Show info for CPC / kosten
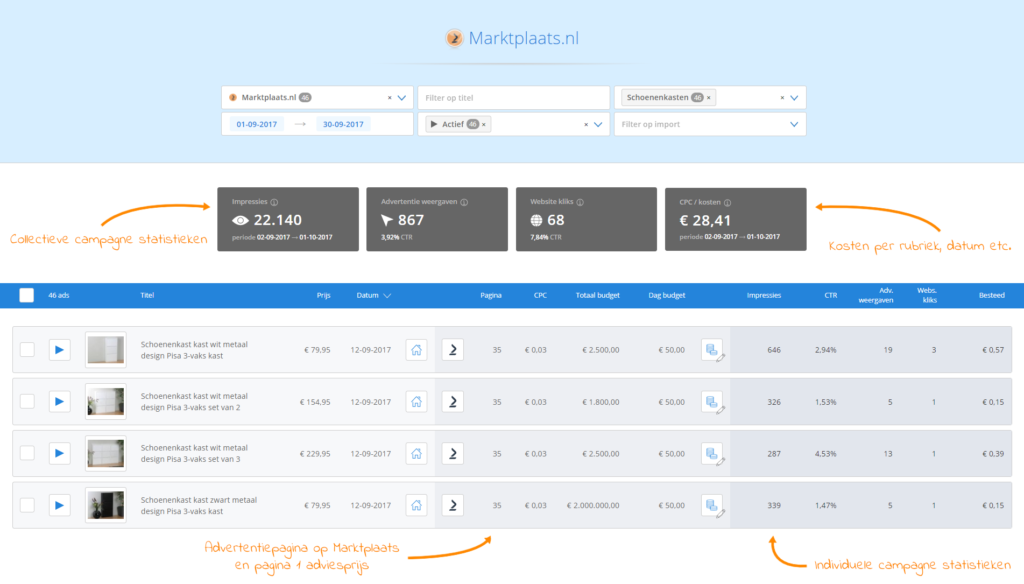This screenshot has height=584, width=1024. click(x=728, y=203)
